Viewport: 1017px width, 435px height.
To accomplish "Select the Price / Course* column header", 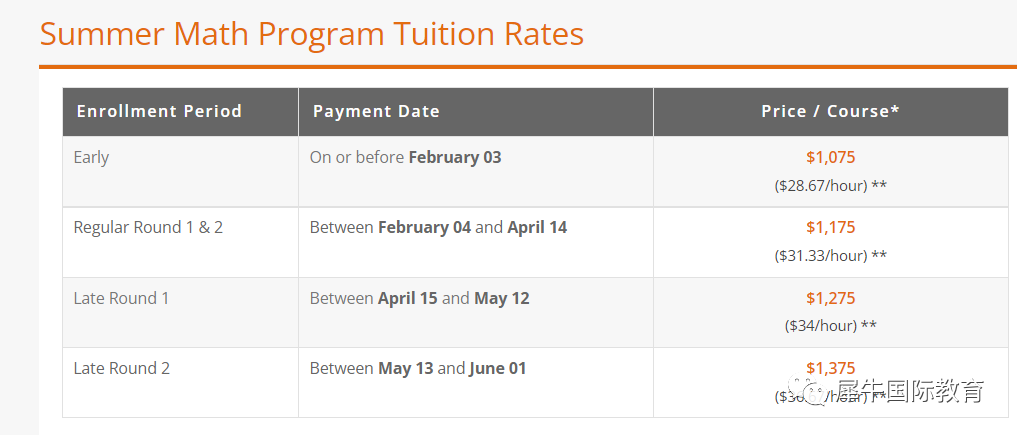I will pyautogui.click(x=830, y=111).
